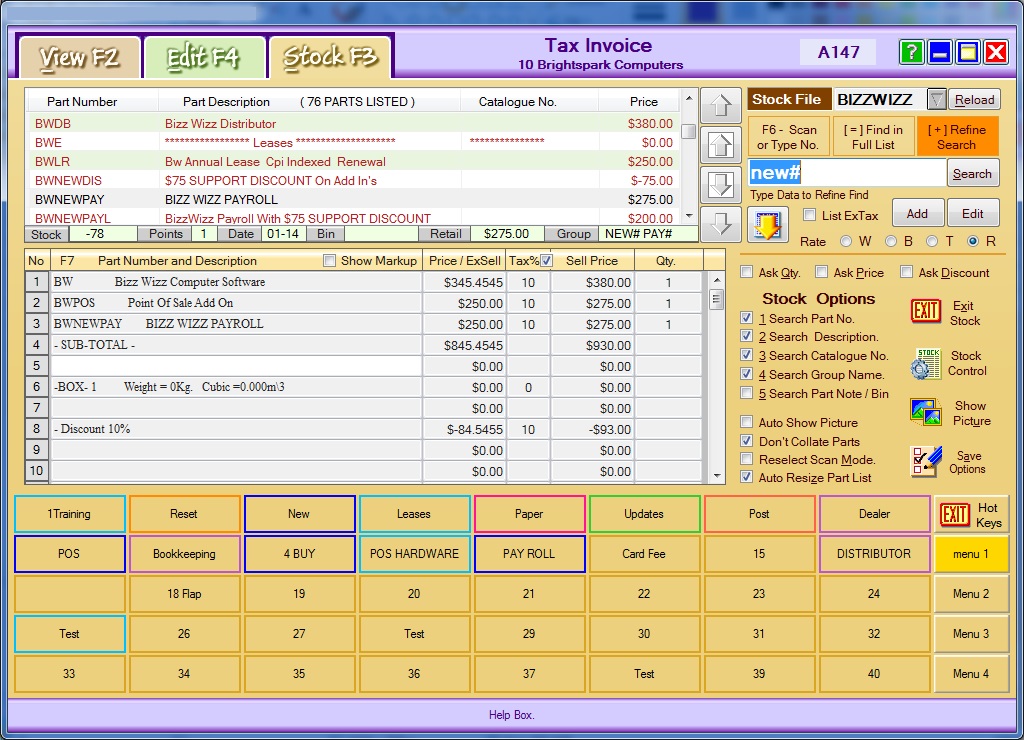Close the Tax Invoice window
Image resolution: width=1024 pixels, height=740 pixels.
click(996, 52)
